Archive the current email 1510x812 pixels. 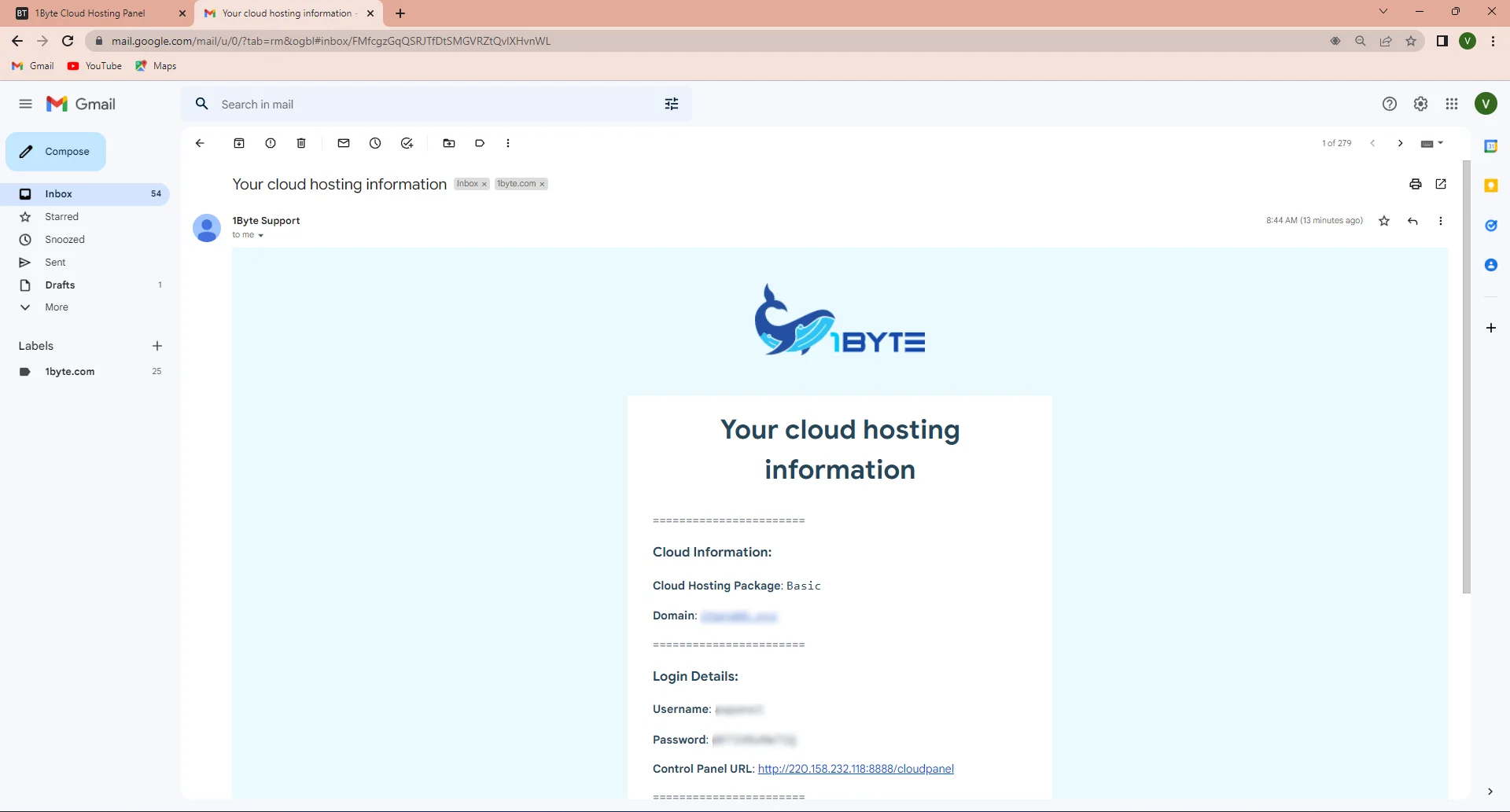[239, 143]
